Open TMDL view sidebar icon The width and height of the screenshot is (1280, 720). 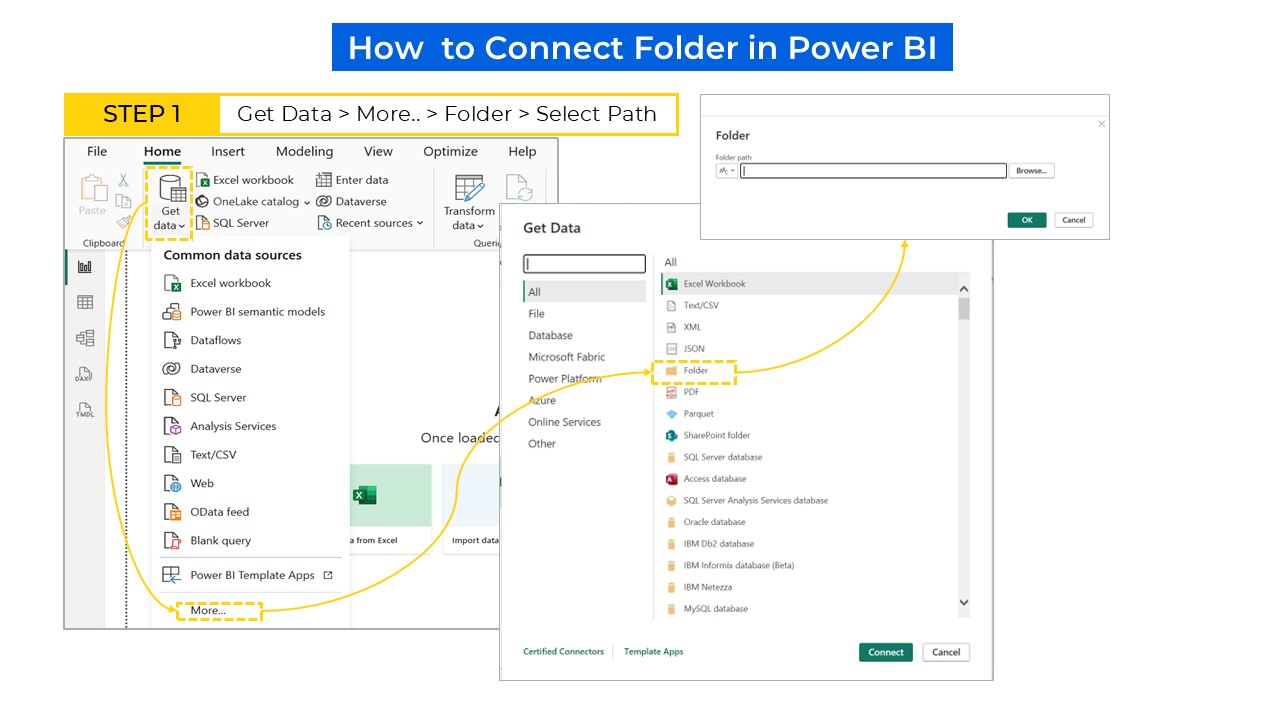tap(85, 410)
